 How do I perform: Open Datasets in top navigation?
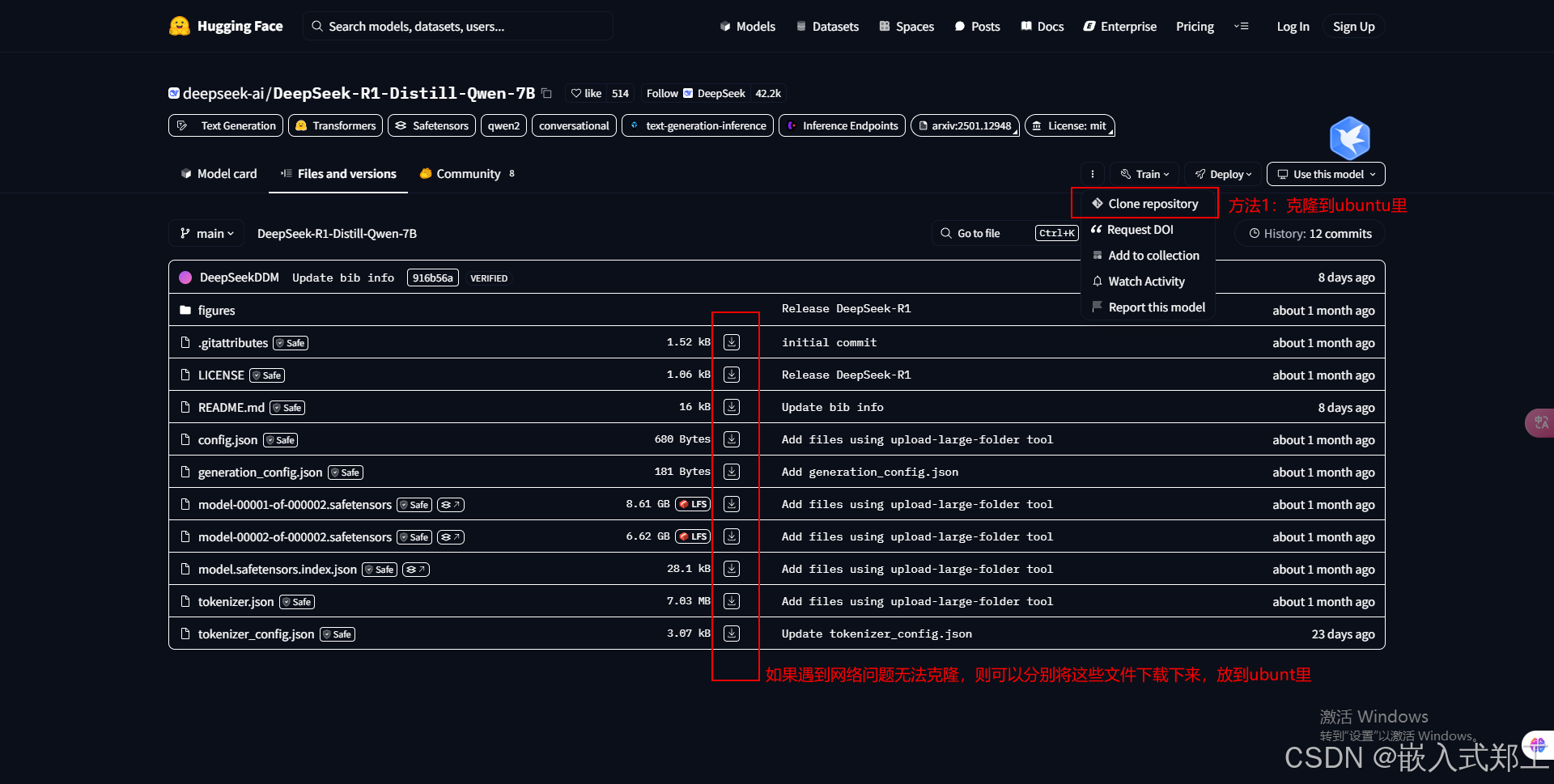tap(827, 26)
